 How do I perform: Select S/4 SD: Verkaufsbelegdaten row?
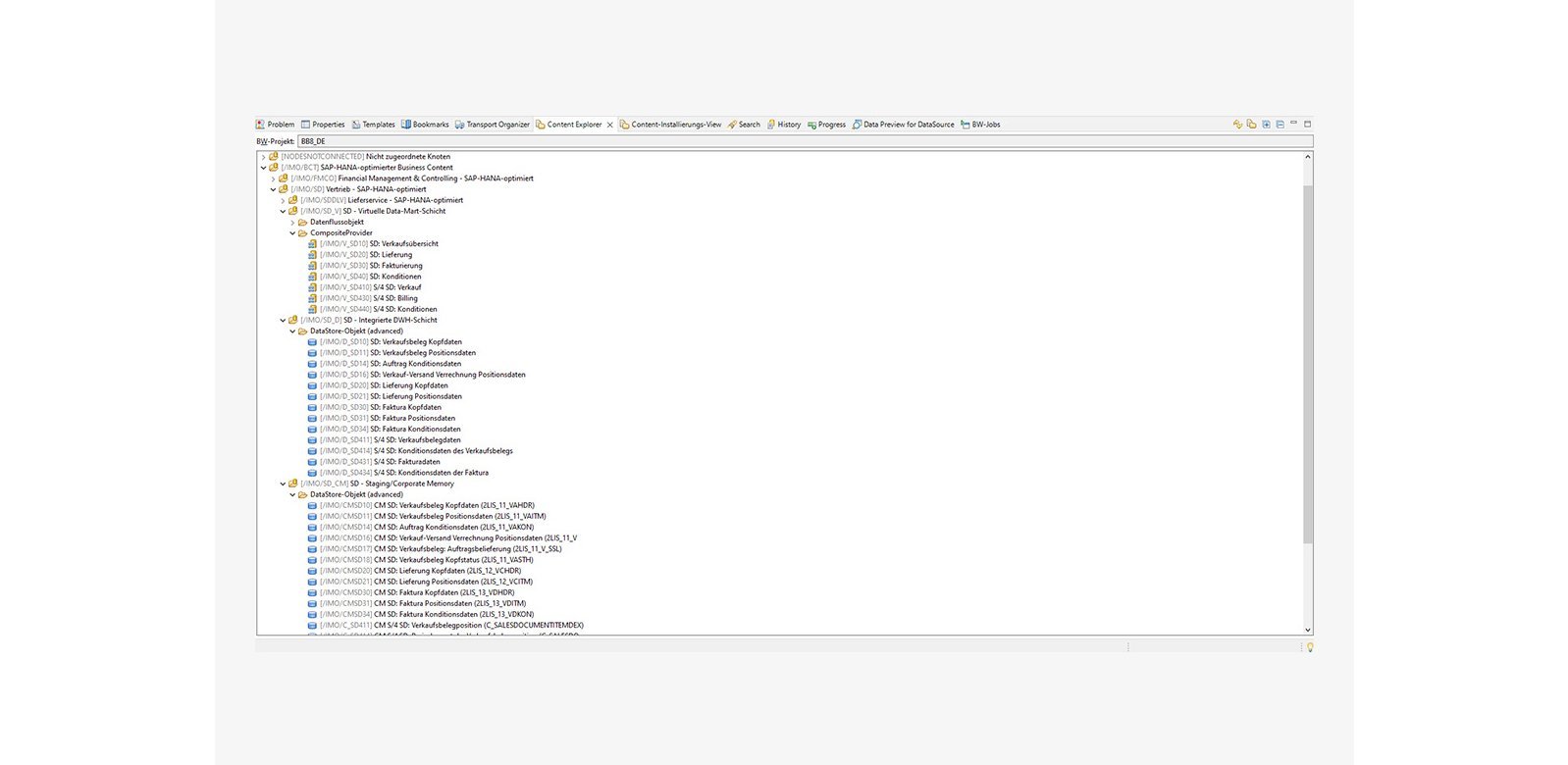click(x=385, y=440)
